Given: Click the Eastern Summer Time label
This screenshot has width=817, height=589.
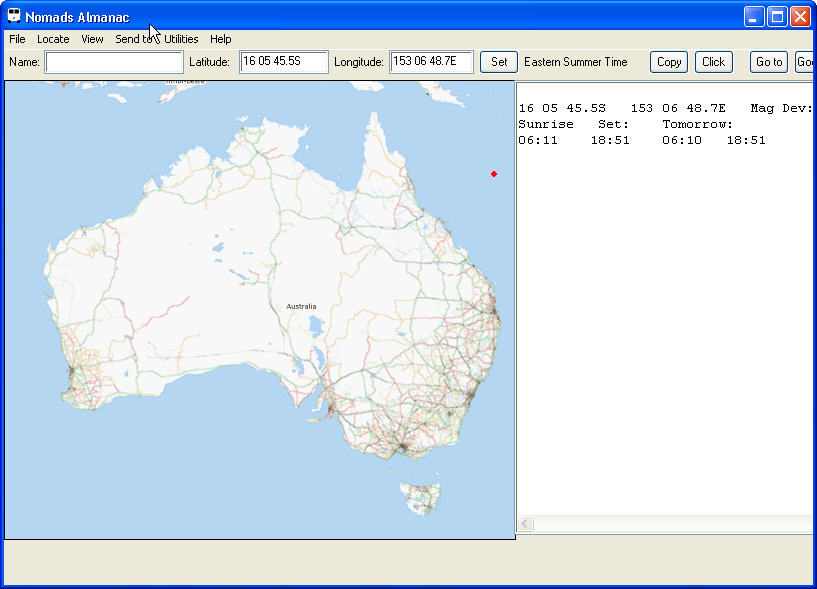Looking at the screenshot, I should click(x=576, y=62).
